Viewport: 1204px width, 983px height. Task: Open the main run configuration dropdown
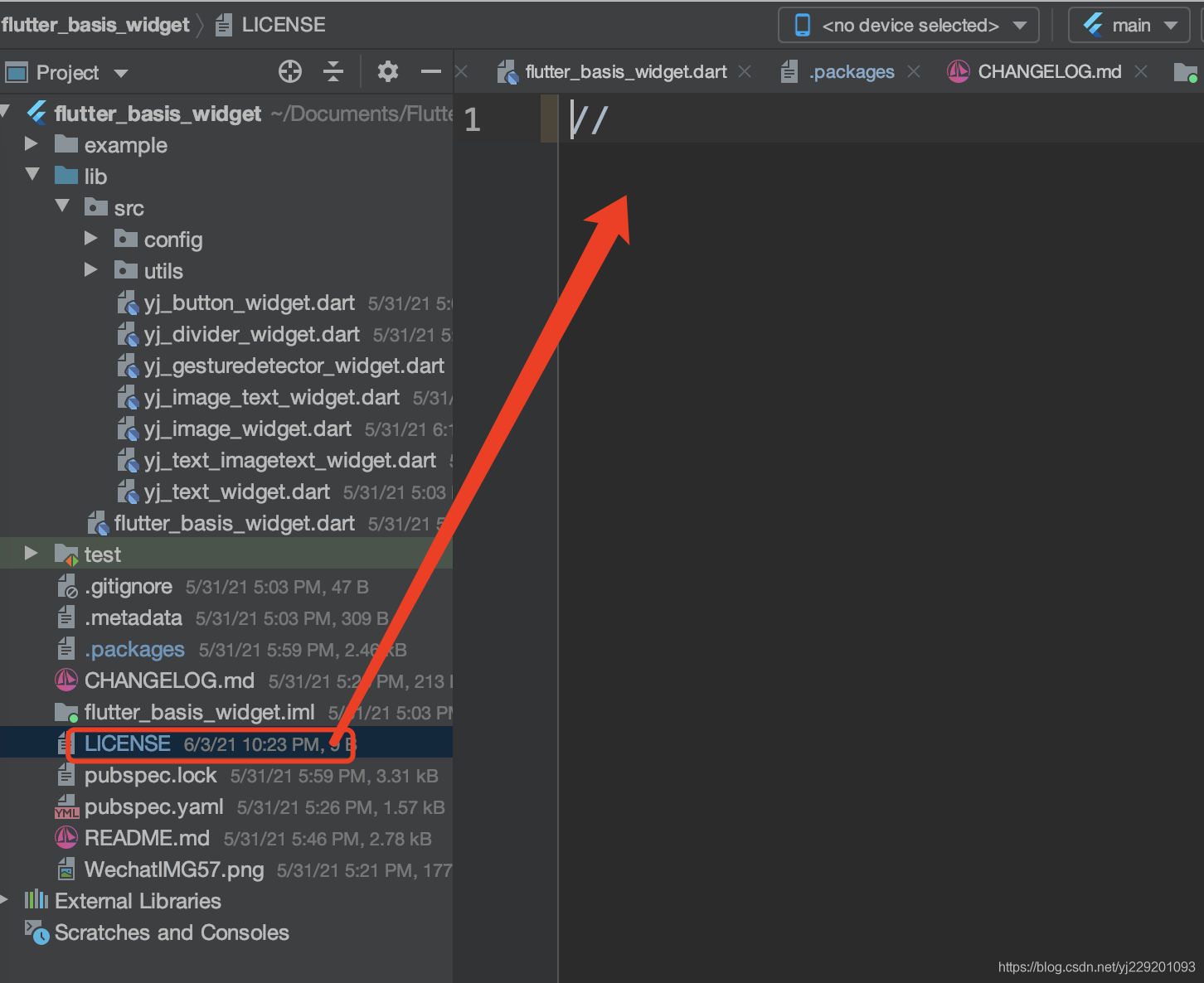point(1129,26)
